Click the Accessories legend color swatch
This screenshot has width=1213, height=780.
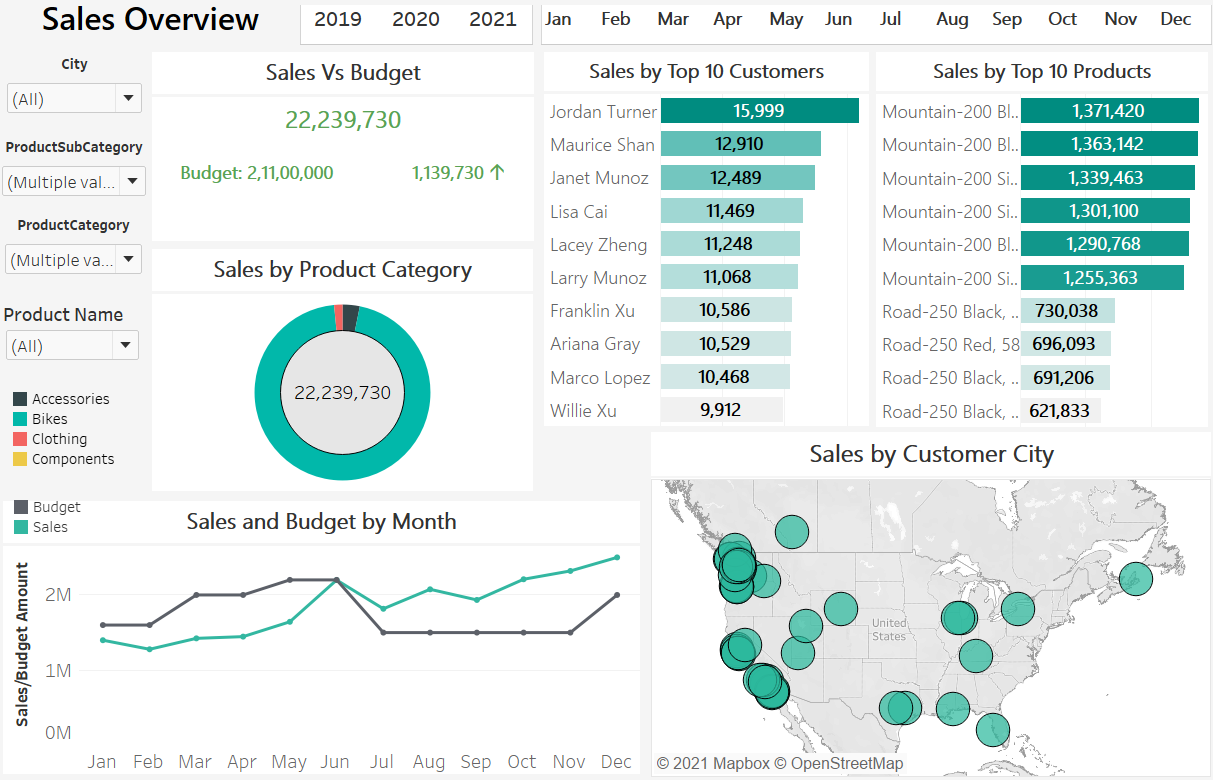point(20,399)
